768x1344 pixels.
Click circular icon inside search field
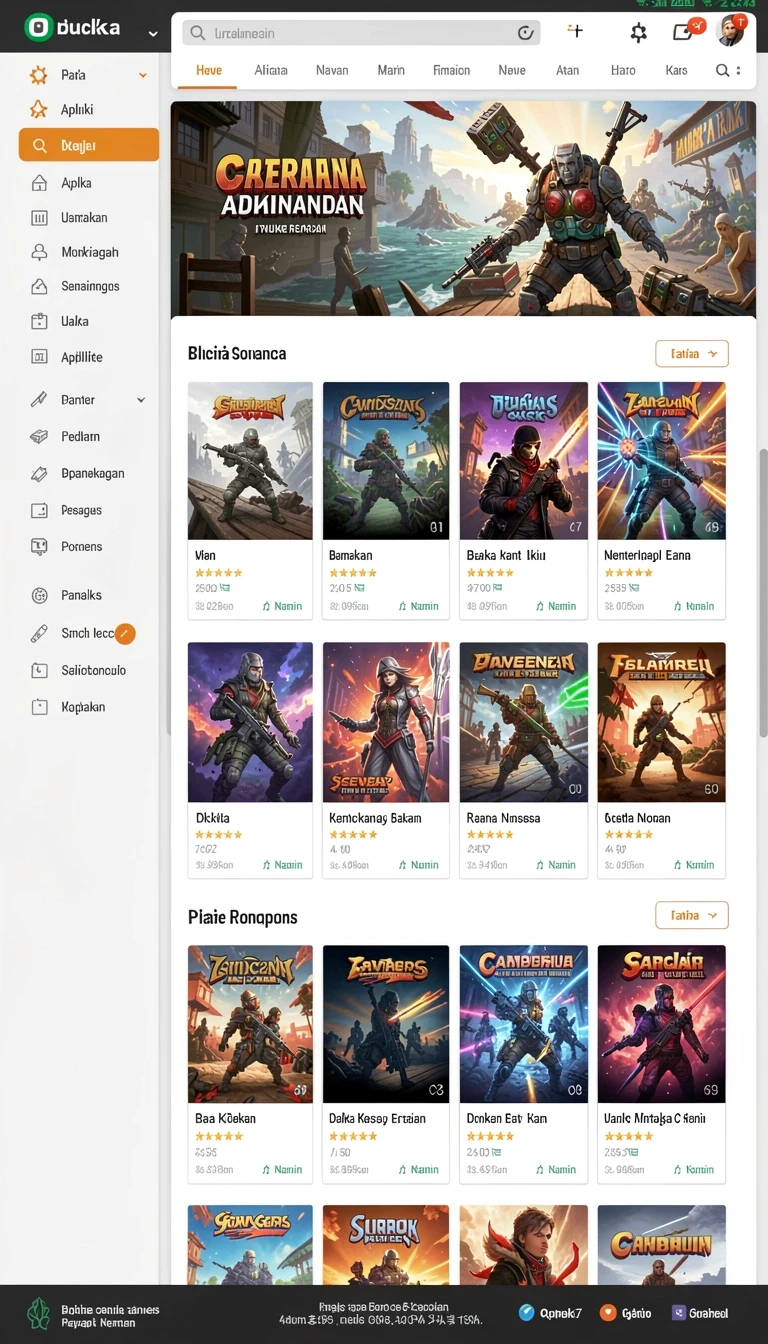coord(525,33)
